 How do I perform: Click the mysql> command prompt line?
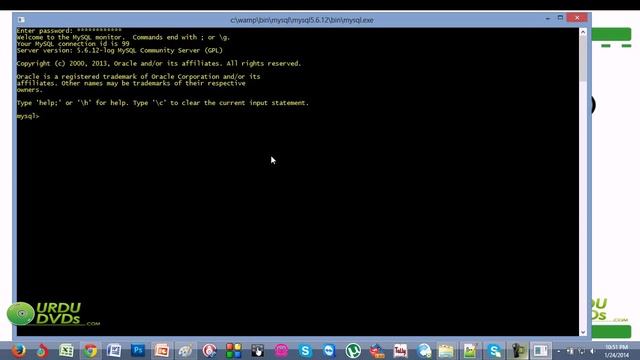pyautogui.click(x=28, y=116)
